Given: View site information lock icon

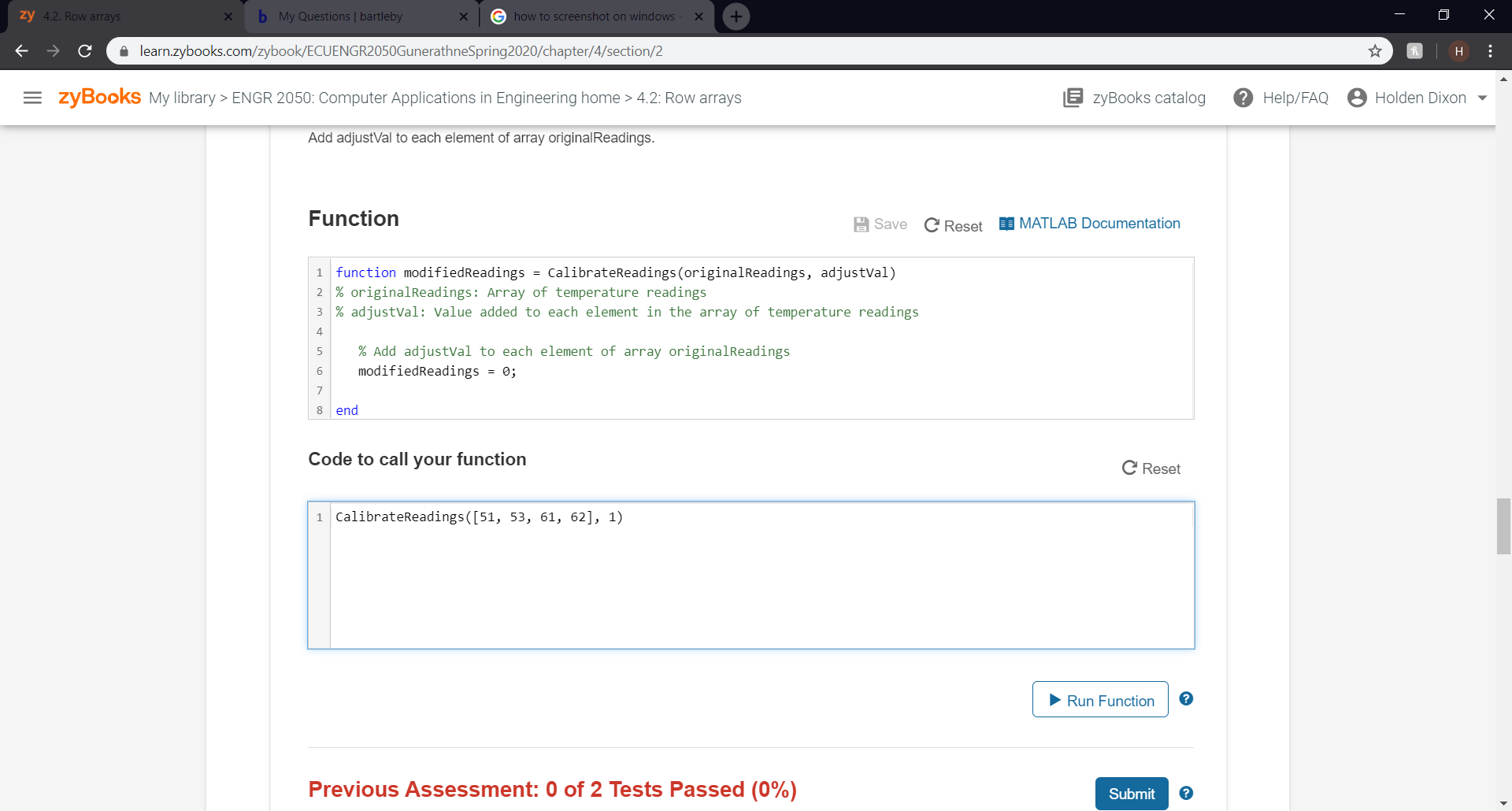Looking at the screenshot, I should (124, 51).
